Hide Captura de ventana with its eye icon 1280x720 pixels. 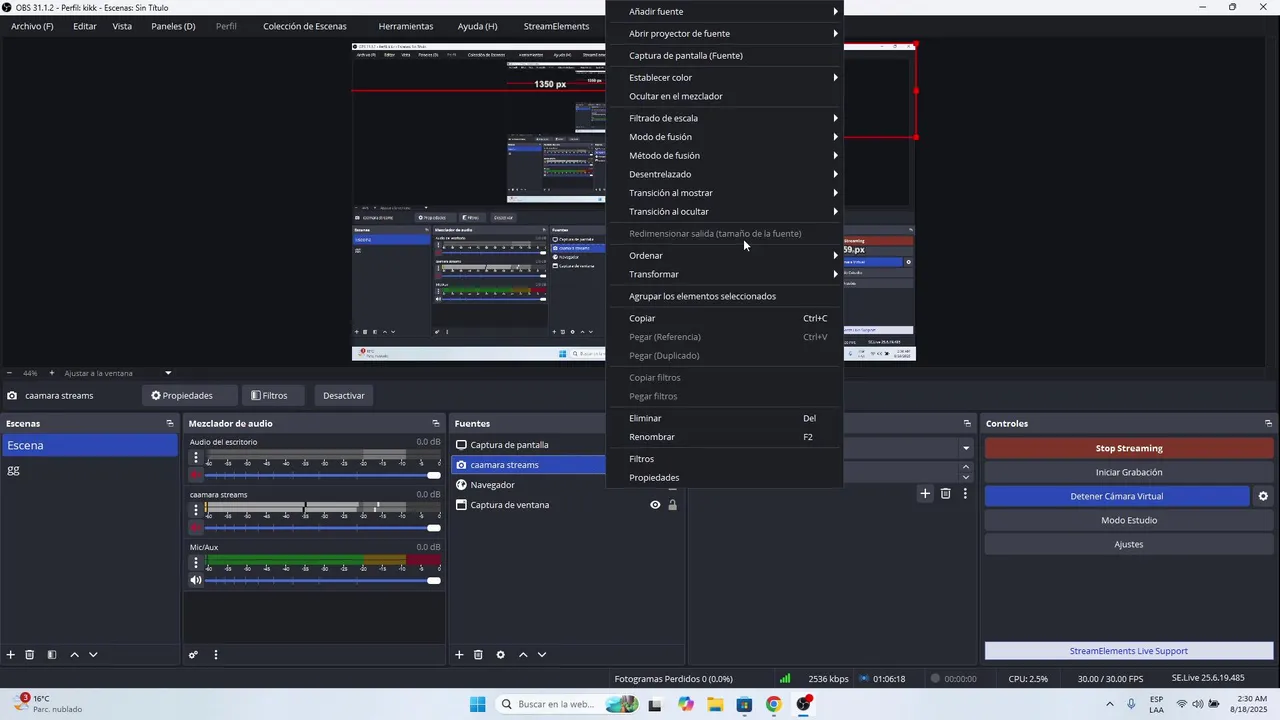(655, 505)
